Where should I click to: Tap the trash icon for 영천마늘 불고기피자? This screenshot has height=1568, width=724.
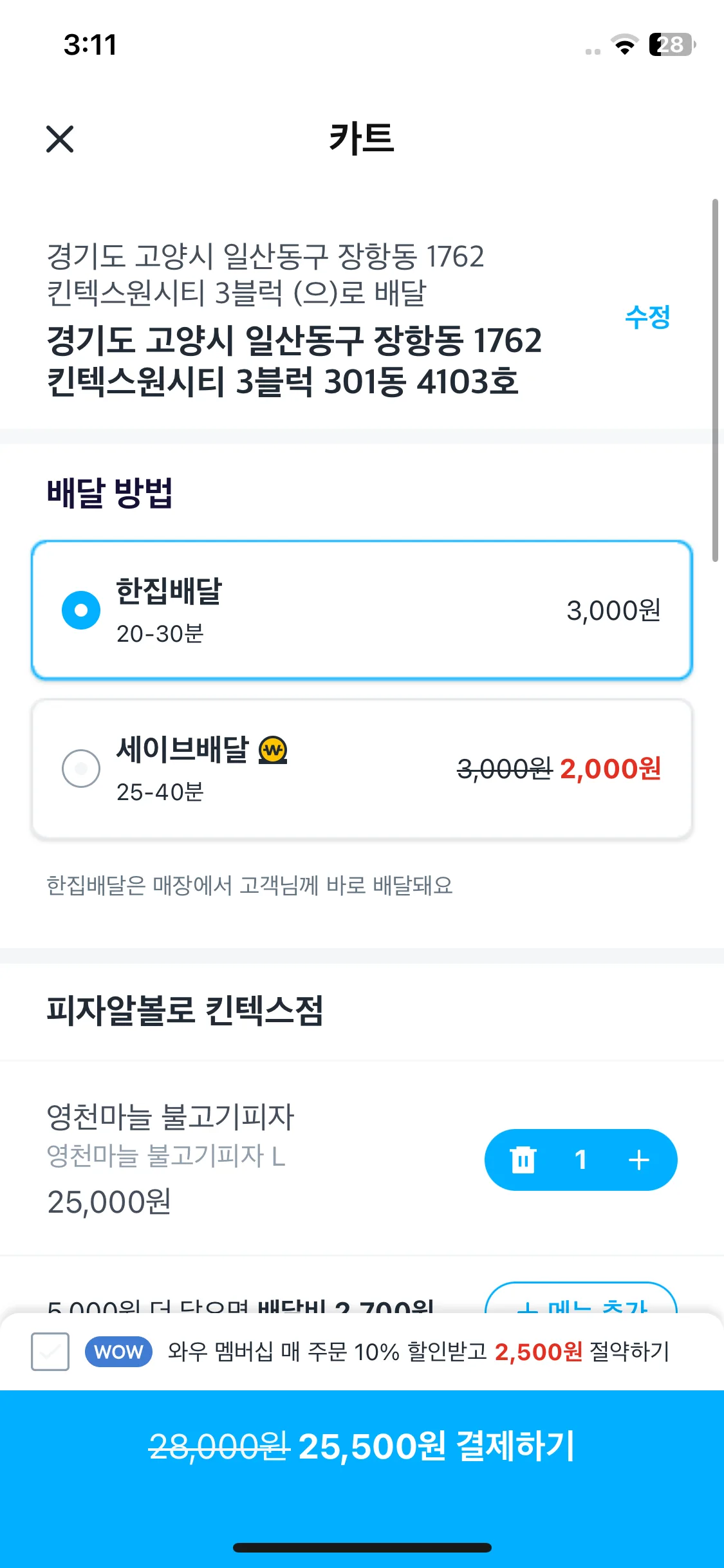[523, 1160]
